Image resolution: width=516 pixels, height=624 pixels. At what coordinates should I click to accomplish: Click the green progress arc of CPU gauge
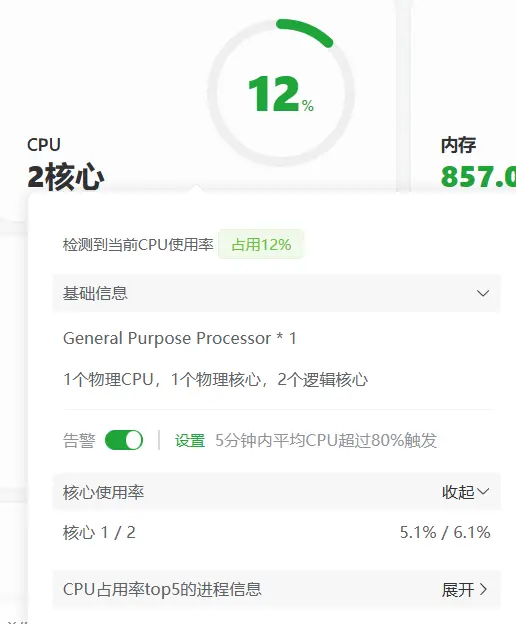(x=306, y=31)
